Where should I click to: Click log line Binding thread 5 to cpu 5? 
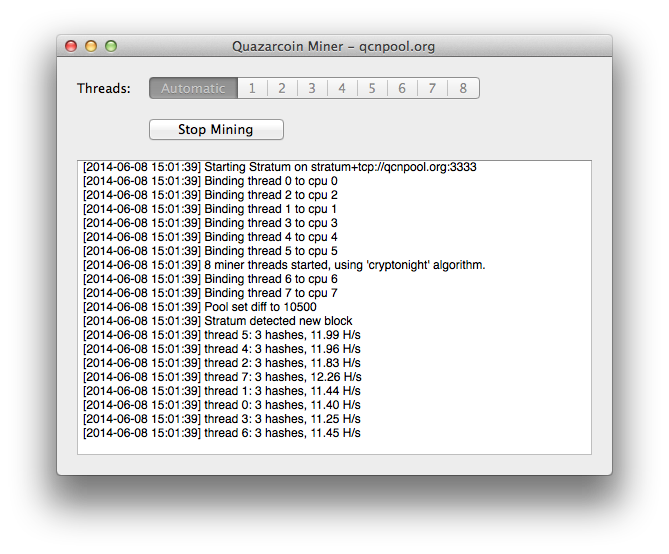pyautogui.click(x=210, y=251)
